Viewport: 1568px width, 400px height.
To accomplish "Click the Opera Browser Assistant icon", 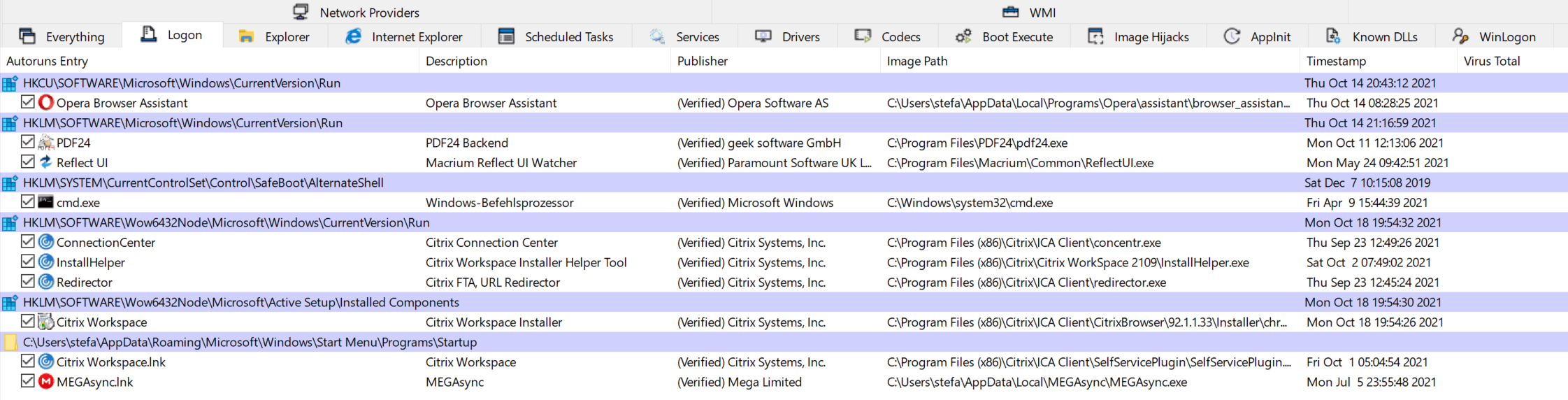I will click(x=46, y=103).
